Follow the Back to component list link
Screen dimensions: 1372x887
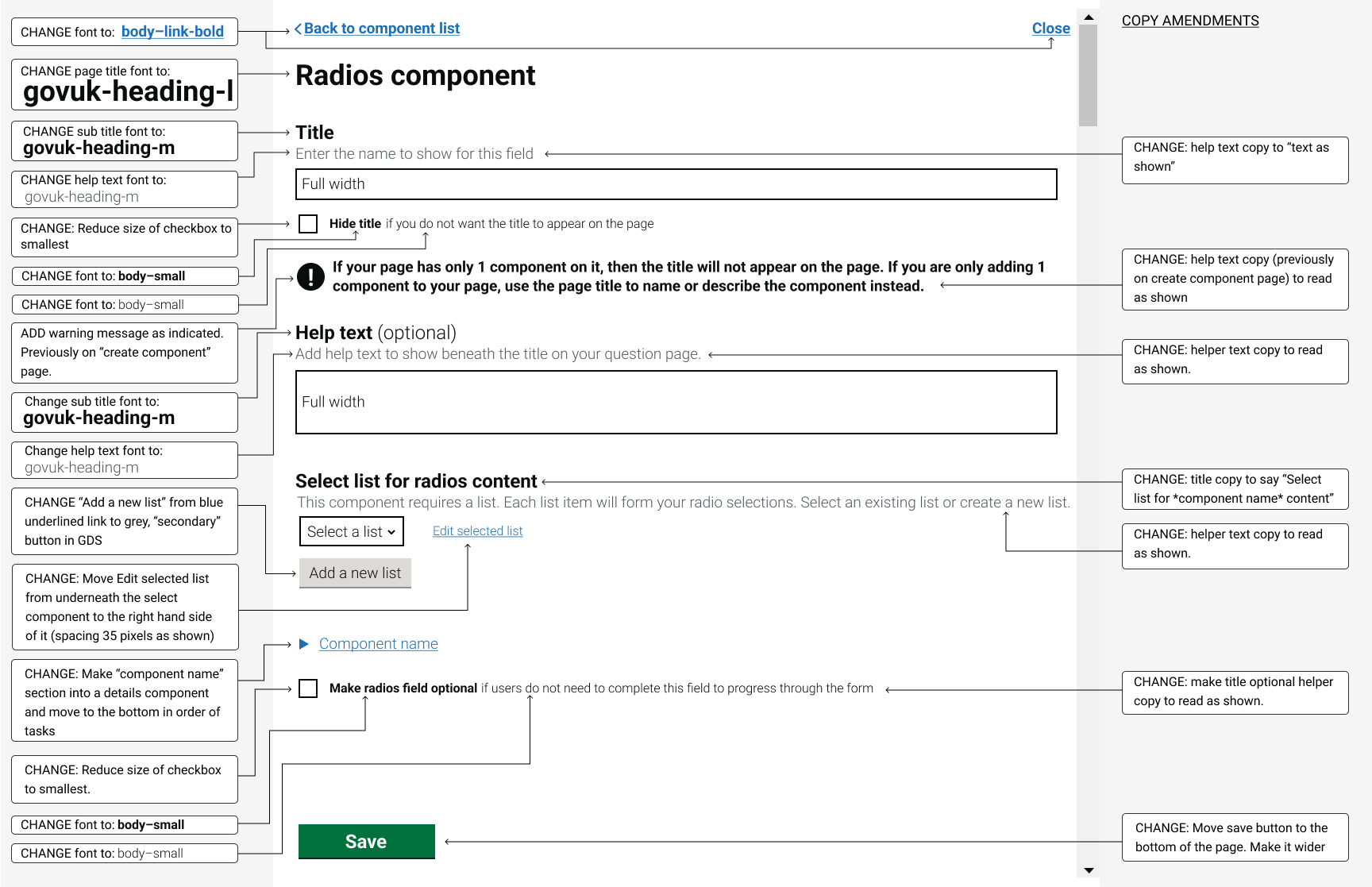tap(382, 28)
